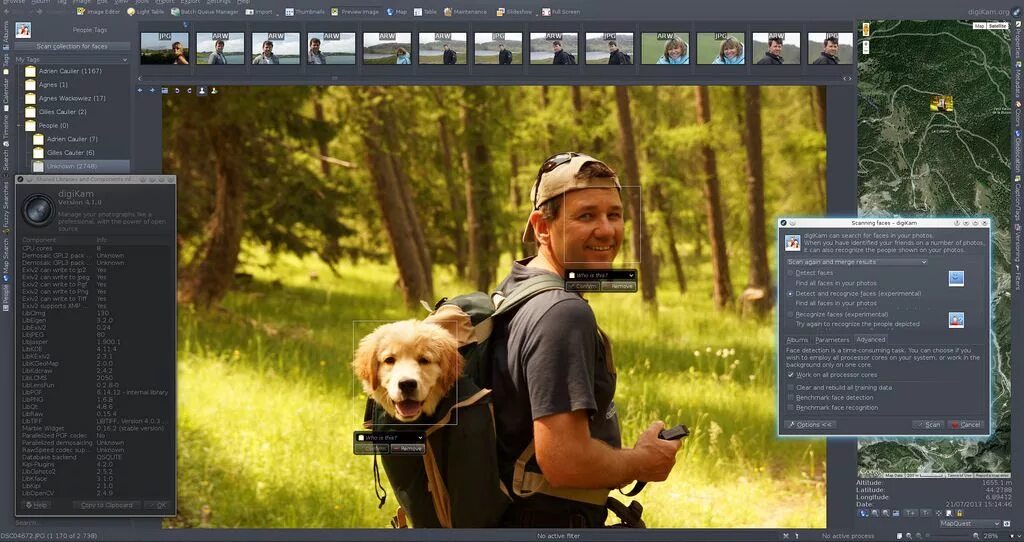Viewport: 1024px width, 542px height.
Task: Rotate preview image right
Action: pos(189,91)
